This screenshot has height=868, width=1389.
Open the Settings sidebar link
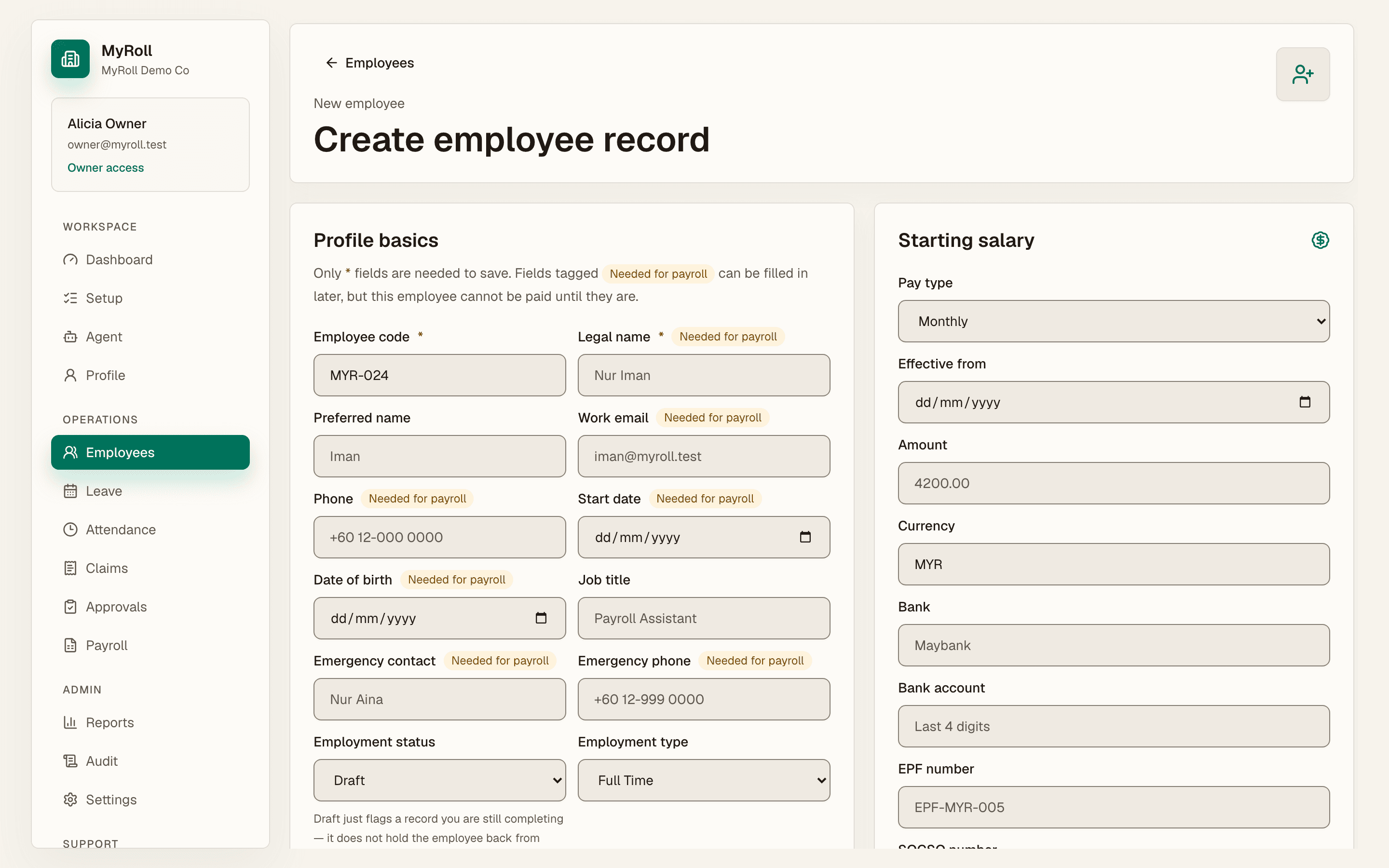(x=150, y=800)
